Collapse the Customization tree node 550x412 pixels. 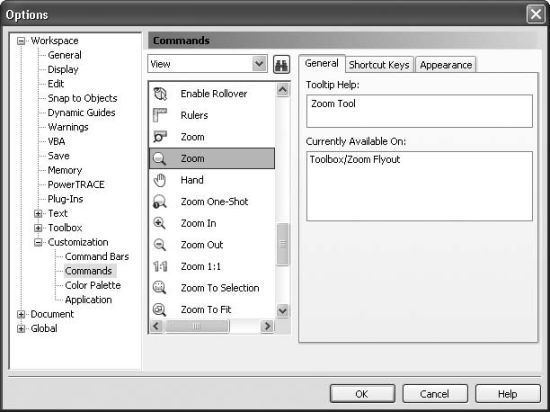click(38, 242)
